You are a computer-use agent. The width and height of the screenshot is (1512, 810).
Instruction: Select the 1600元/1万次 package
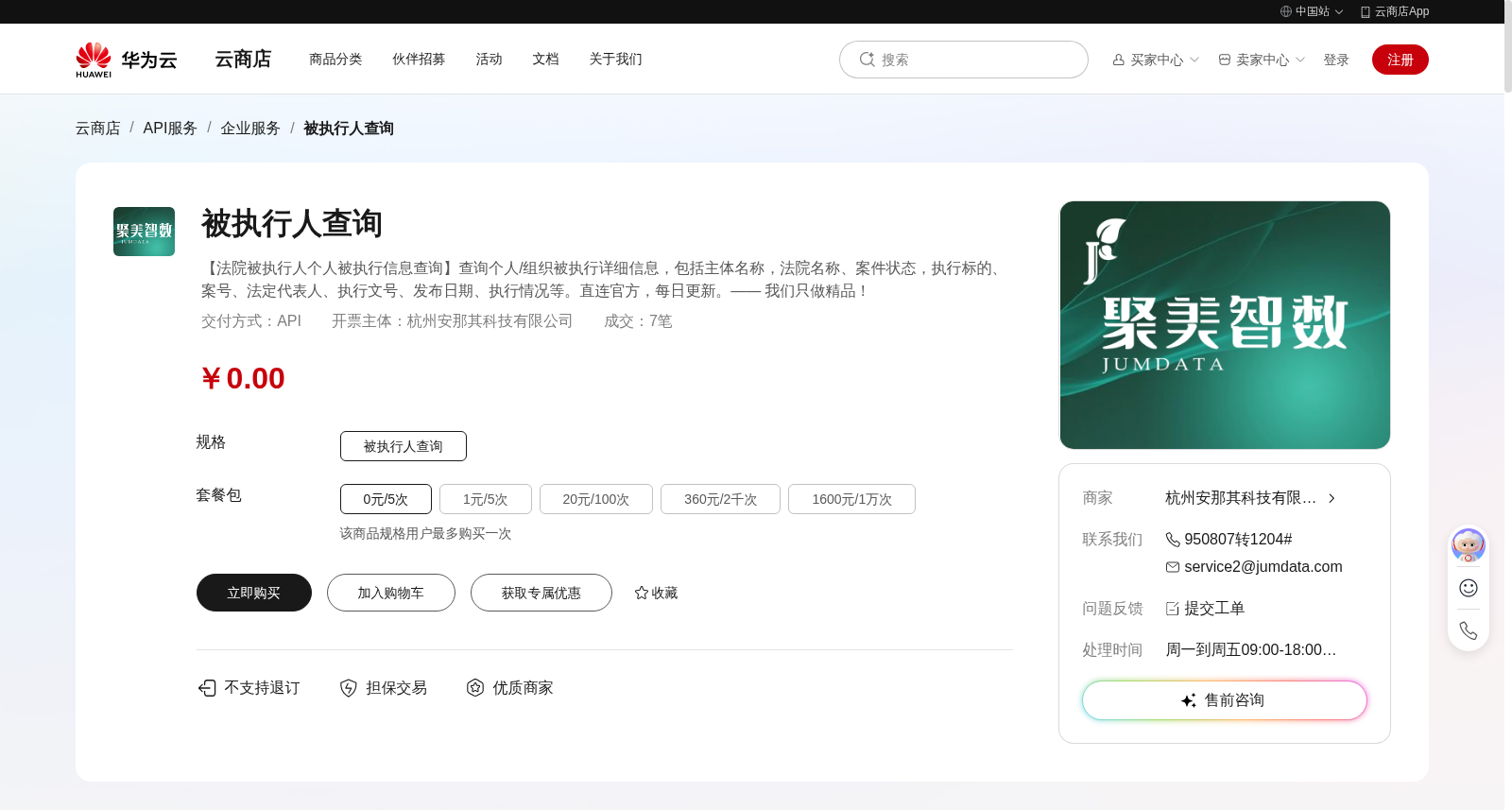[851, 499]
